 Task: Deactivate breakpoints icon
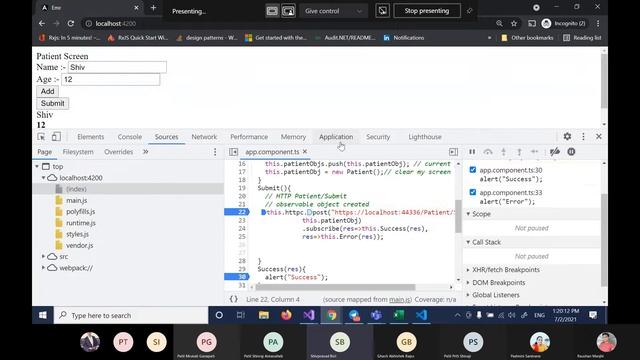[555, 152]
